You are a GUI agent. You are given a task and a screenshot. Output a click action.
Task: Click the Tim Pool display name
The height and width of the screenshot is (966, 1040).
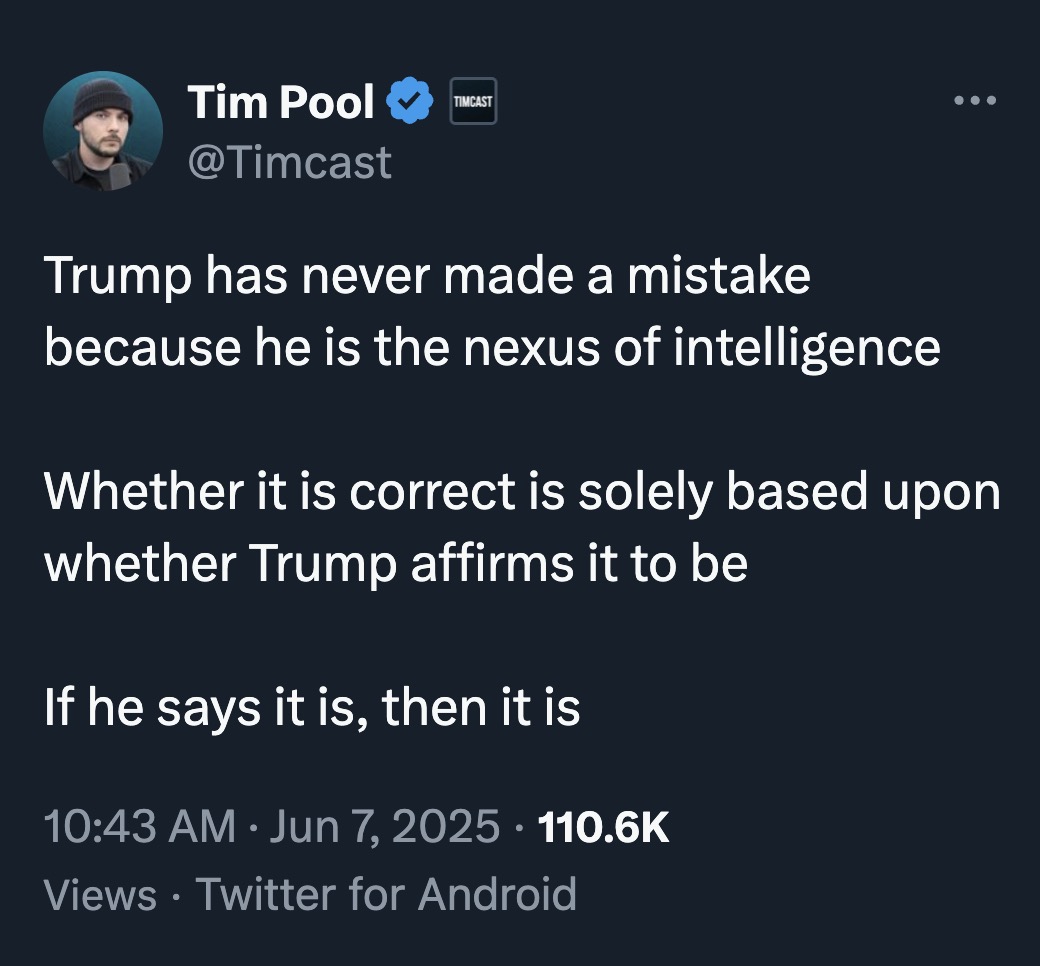(x=280, y=101)
